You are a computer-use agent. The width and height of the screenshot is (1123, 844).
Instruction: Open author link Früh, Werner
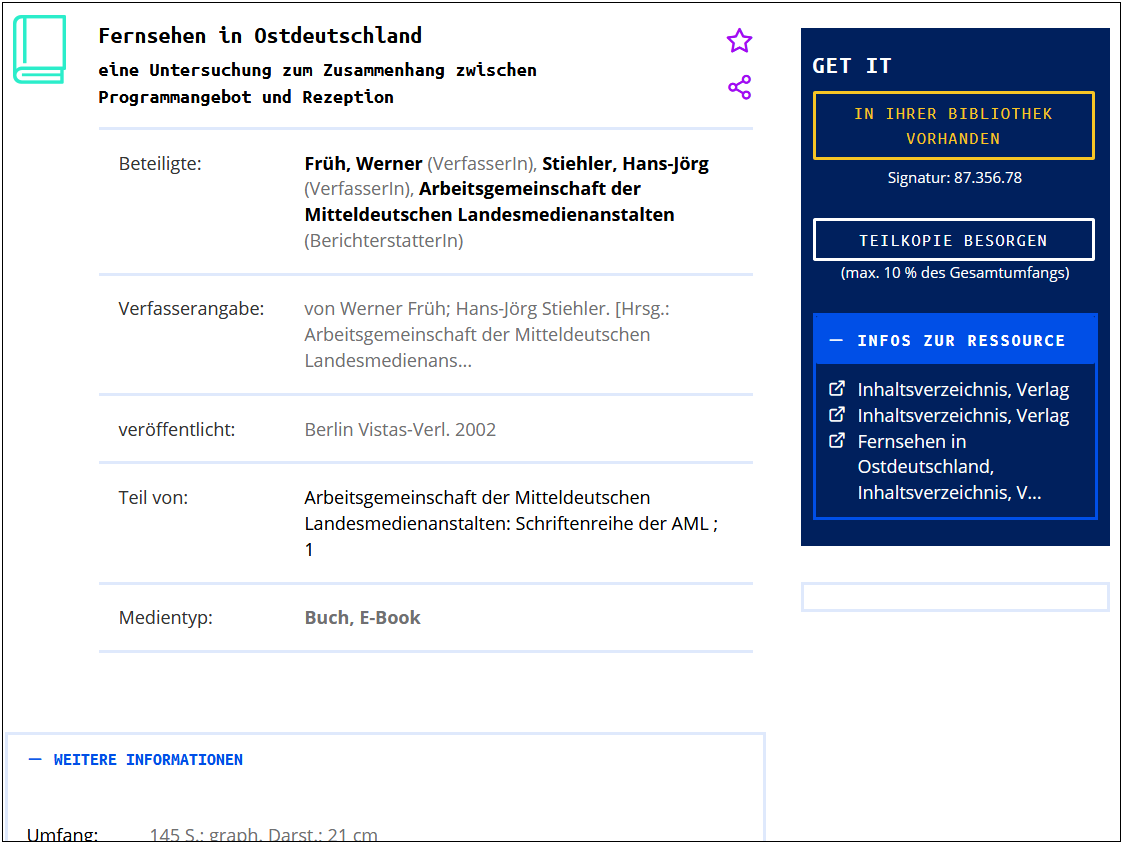[x=363, y=164]
